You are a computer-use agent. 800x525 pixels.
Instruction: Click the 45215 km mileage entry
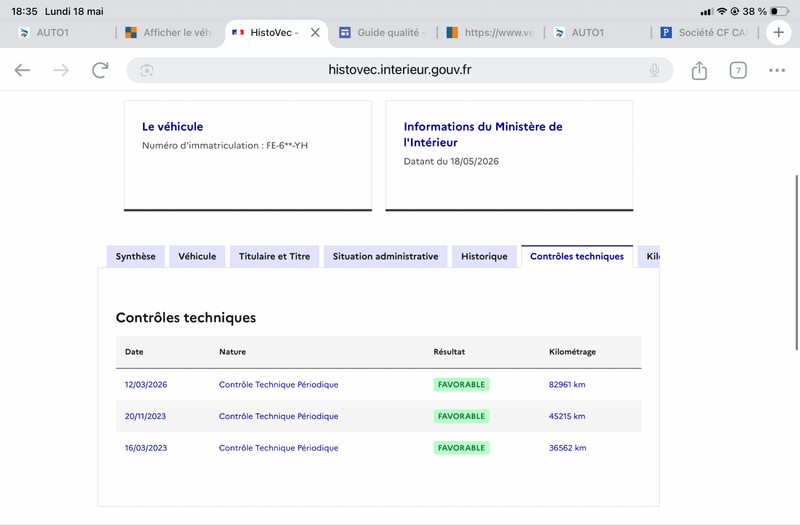[567, 416]
